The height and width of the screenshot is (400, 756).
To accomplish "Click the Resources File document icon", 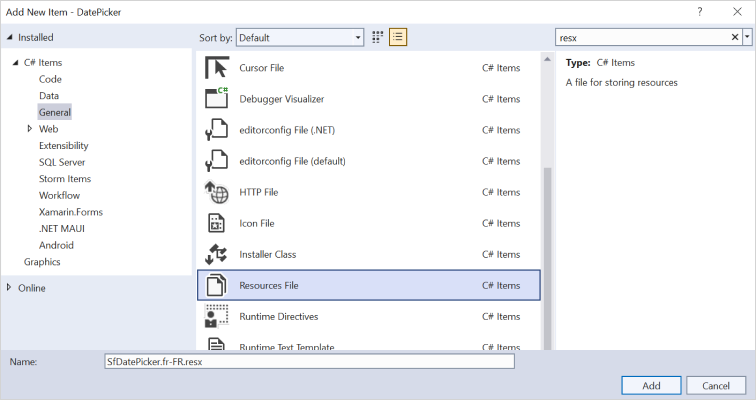I will pos(216,285).
